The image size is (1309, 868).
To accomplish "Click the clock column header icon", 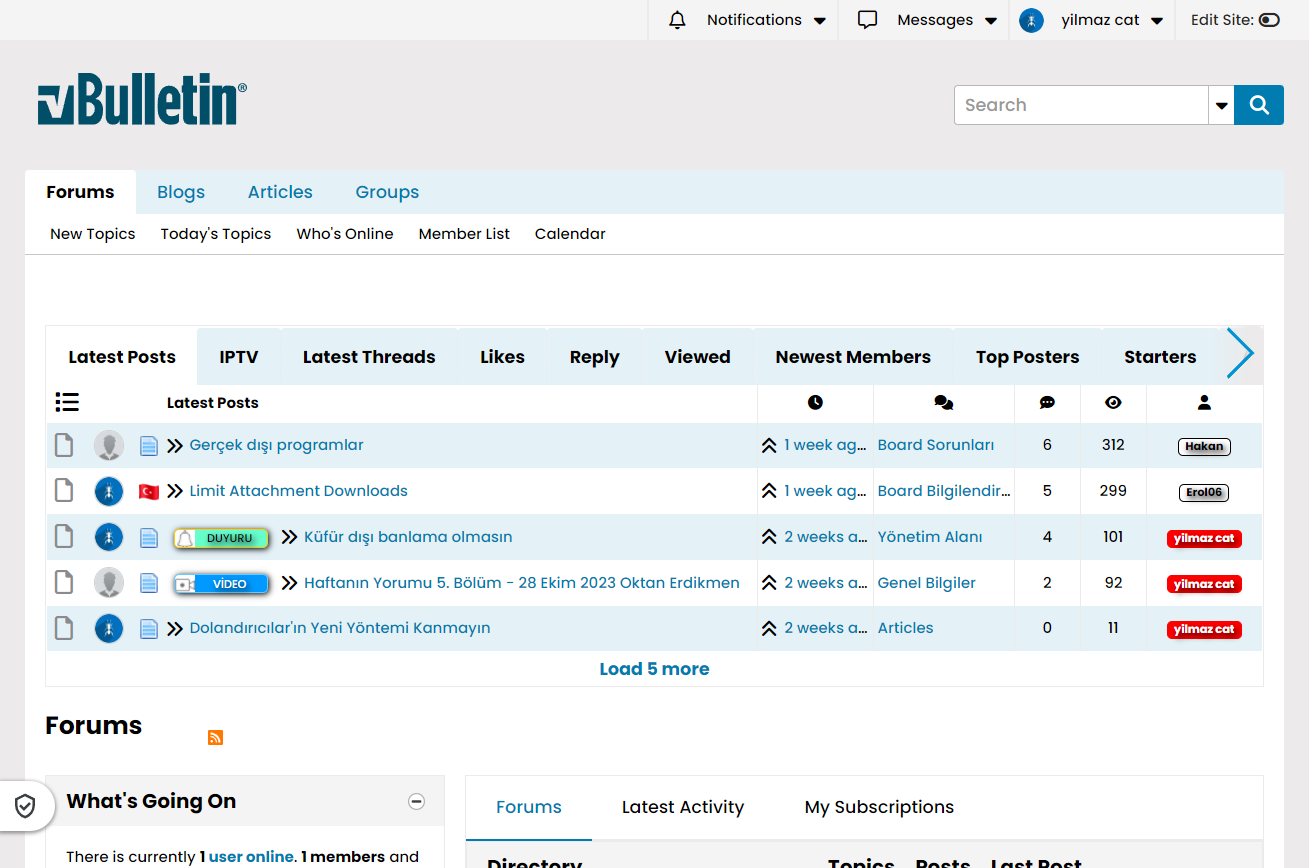I will pos(815,403).
